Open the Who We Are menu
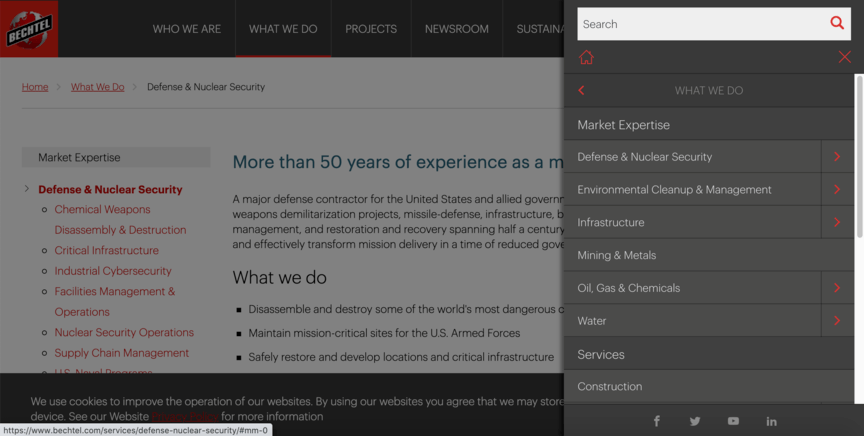The image size is (864, 436). coord(187,29)
